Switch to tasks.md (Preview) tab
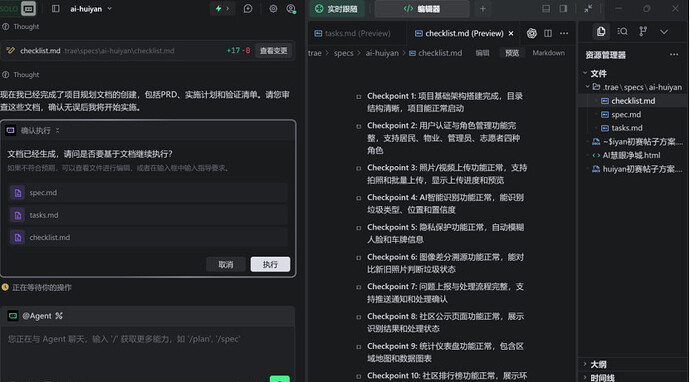This screenshot has height=382, width=690. coord(352,33)
